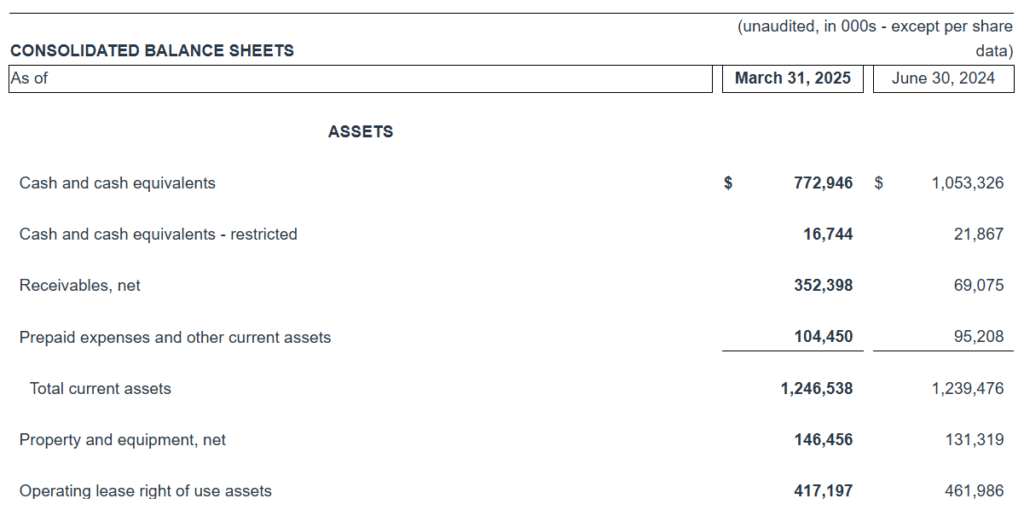
Task: Select the 417,197 operating lease value
Action: click(823, 491)
